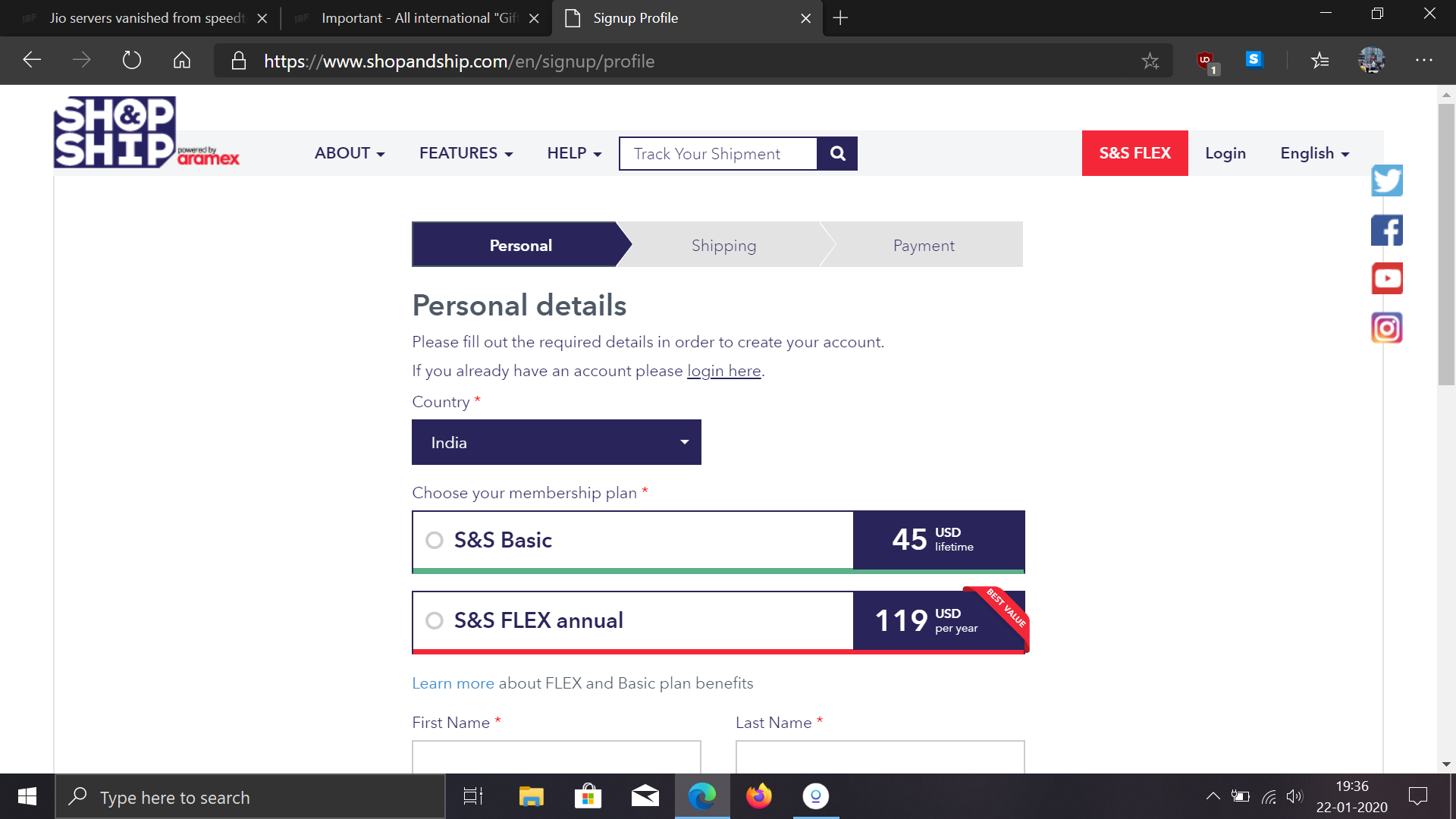The width and height of the screenshot is (1456, 819).
Task: Expand the English language dropdown
Action: (1314, 153)
